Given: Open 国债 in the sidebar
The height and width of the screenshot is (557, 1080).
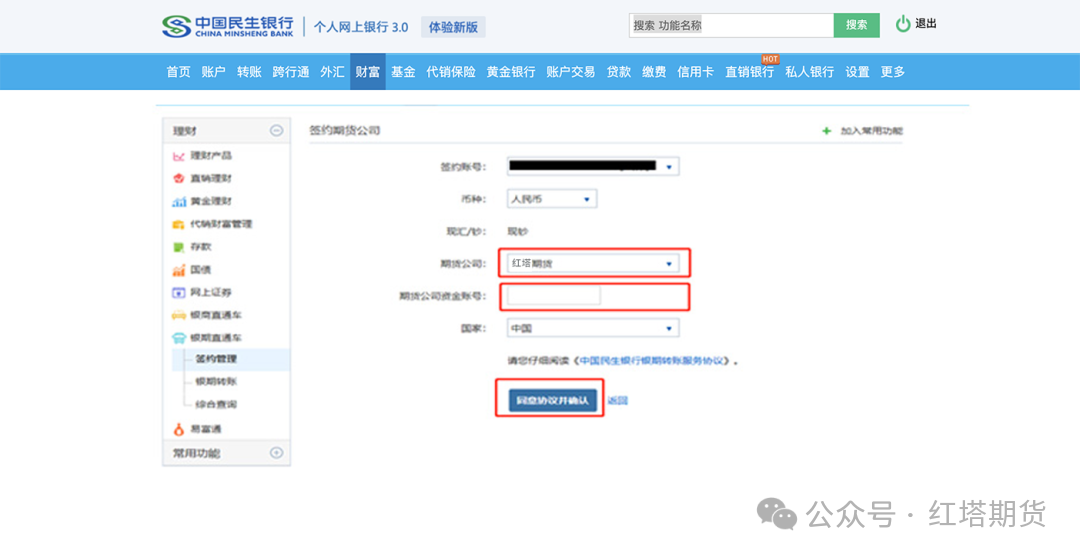Looking at the screenshot, I should tap(200, 270).
